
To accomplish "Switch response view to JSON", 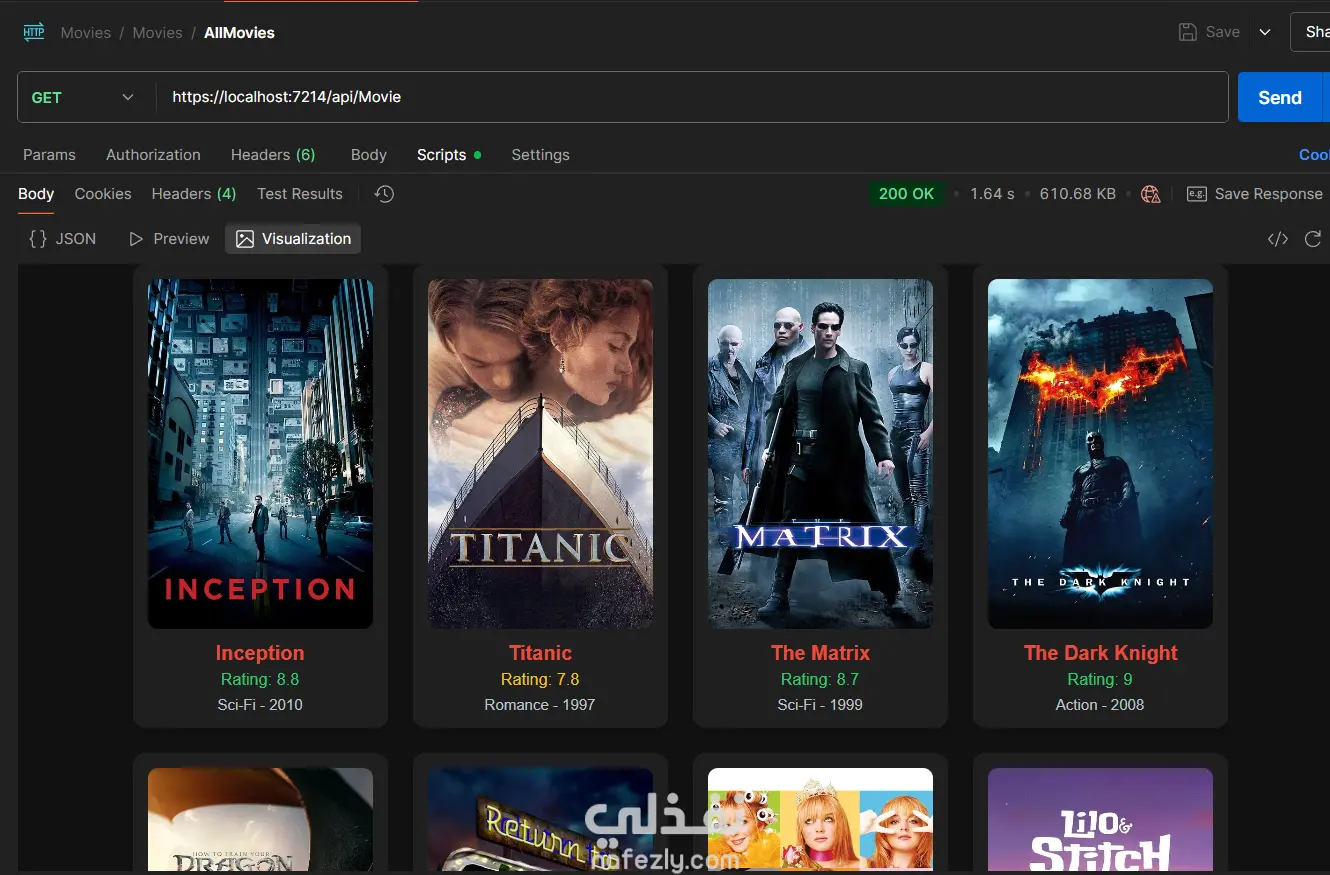I will (x=63, y=239).
